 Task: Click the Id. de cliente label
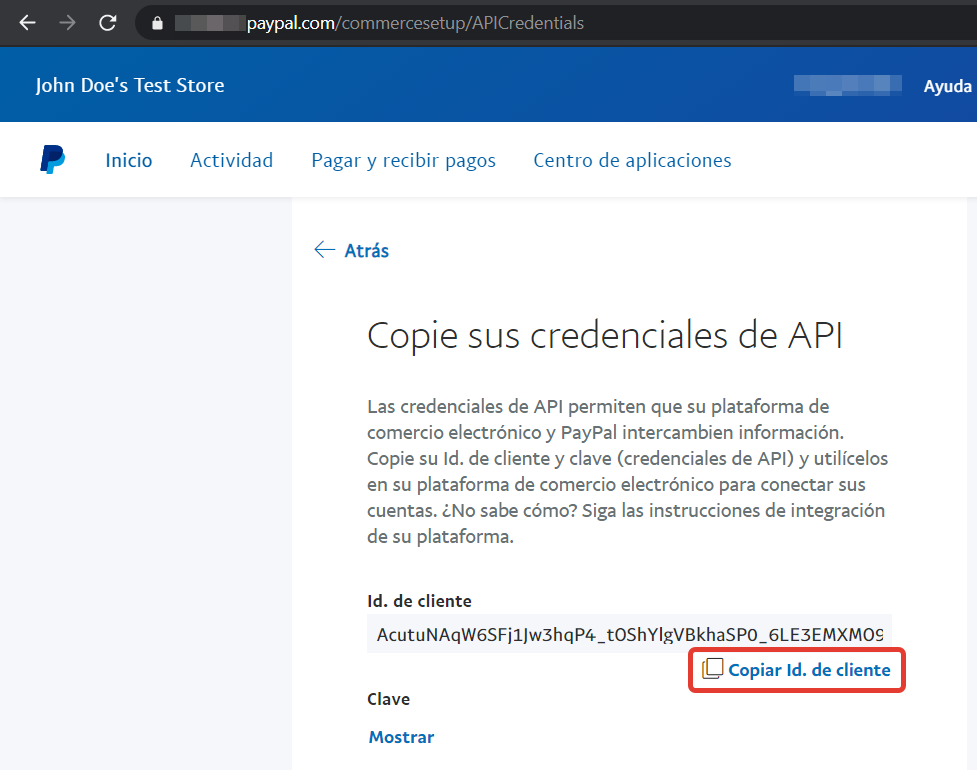pyautogui.click(x=419, y=601)
